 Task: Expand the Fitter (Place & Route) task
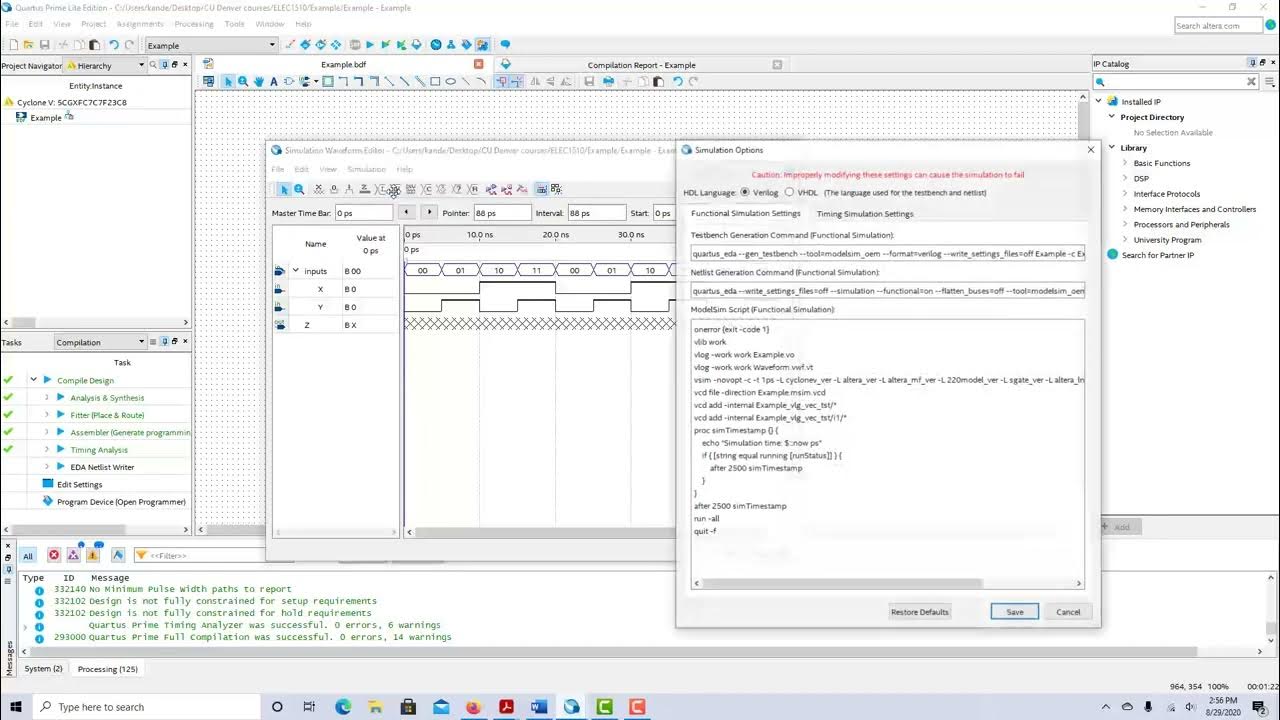tap(46, 415)
